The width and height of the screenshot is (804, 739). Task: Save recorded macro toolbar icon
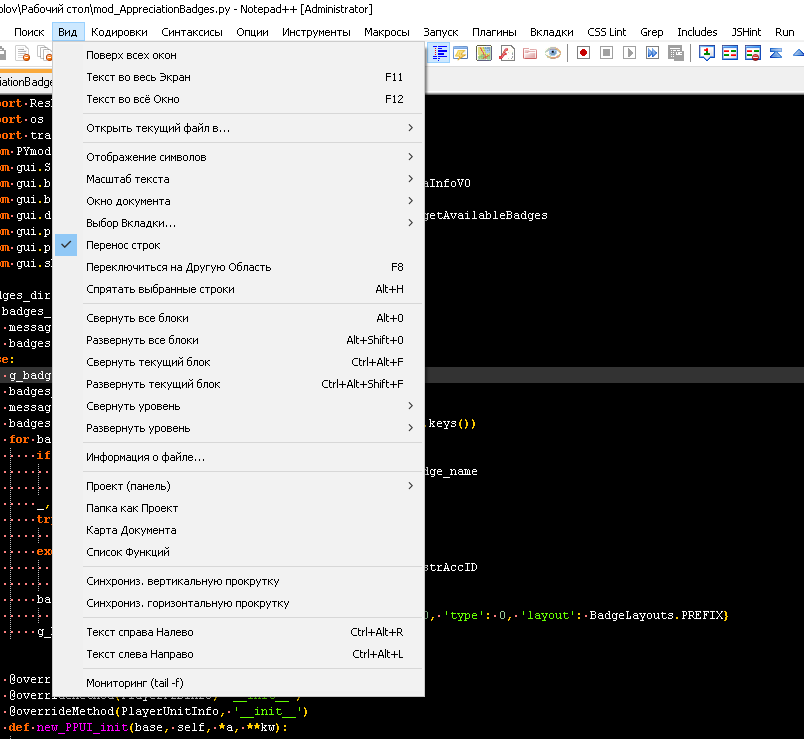coord(676,53)
